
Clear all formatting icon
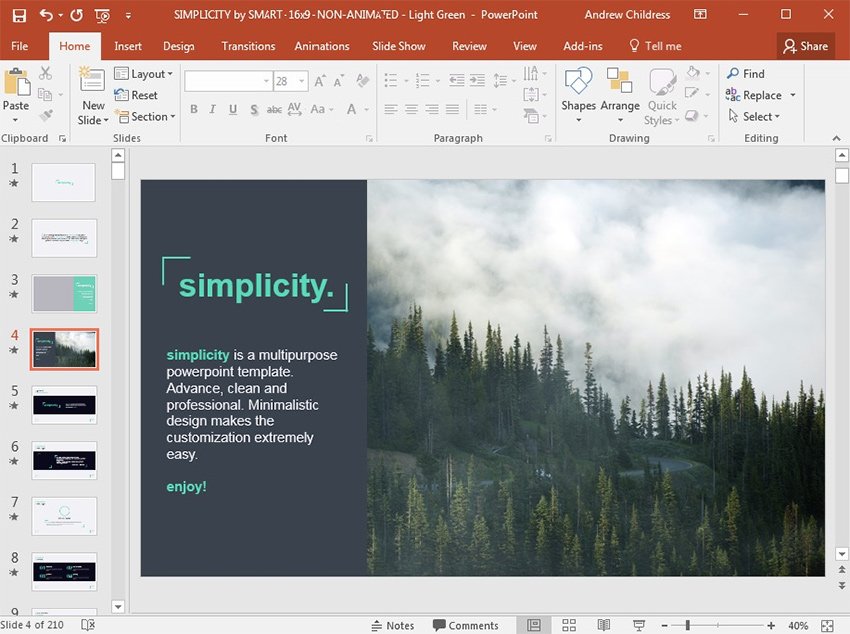click(362, 81)
